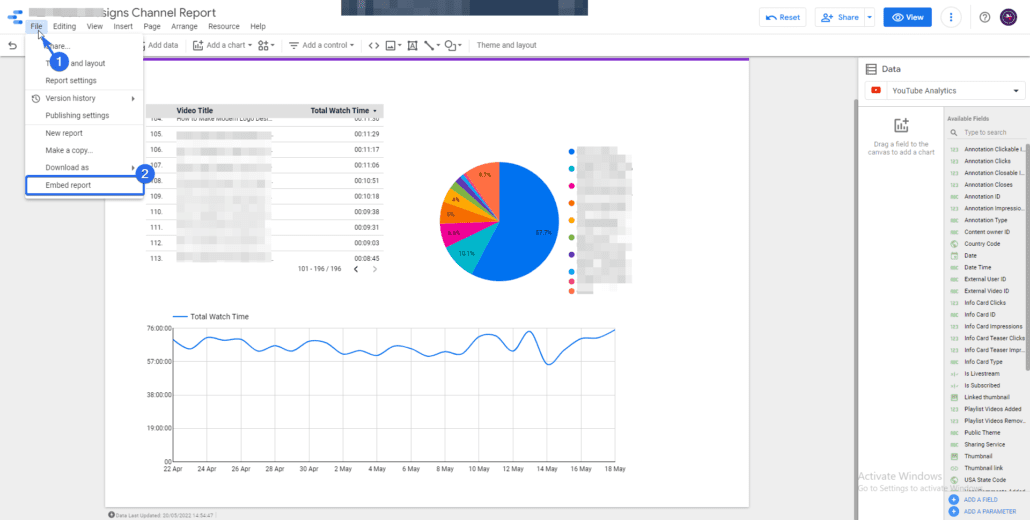Screen dimensions: 1030x520
Task: Click the Type to search fields box
Action: point(990,132)
